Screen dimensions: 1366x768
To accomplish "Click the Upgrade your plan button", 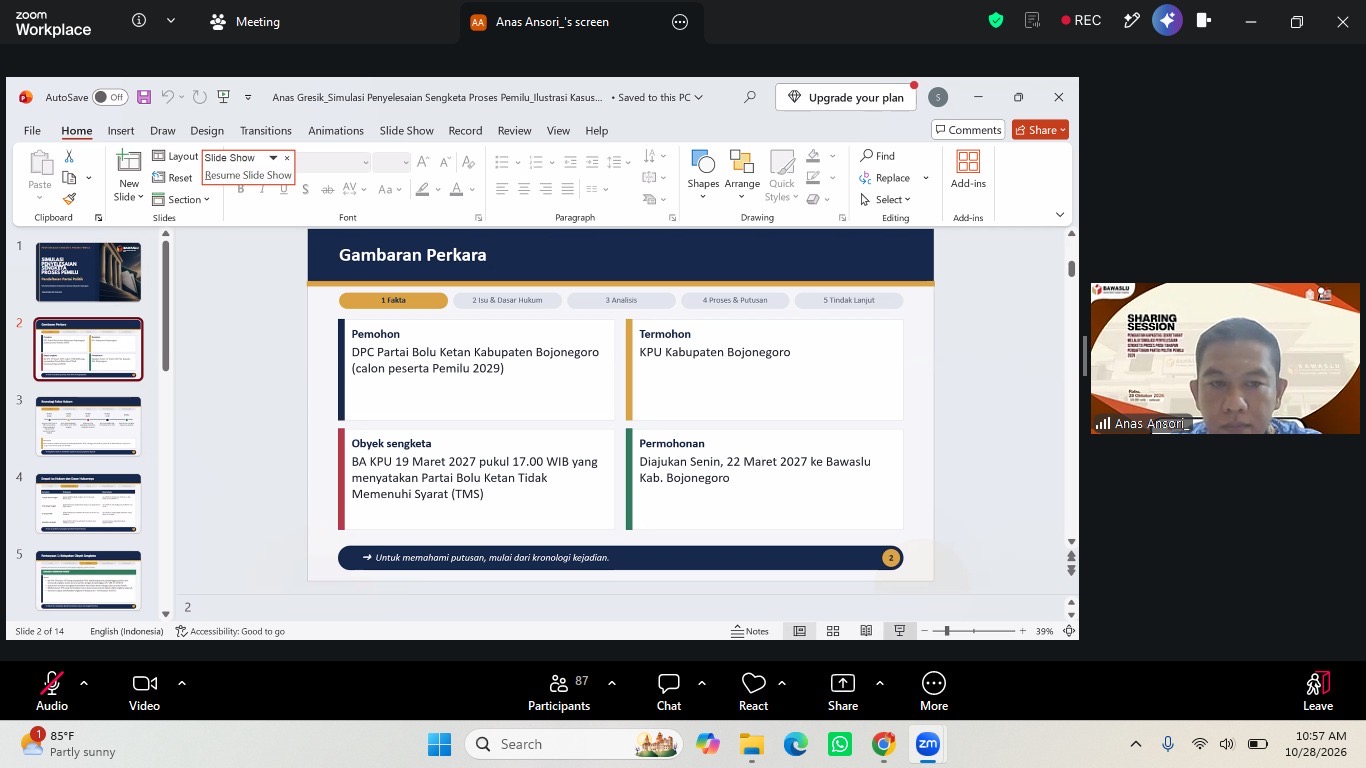I will [x=846, y=97].
